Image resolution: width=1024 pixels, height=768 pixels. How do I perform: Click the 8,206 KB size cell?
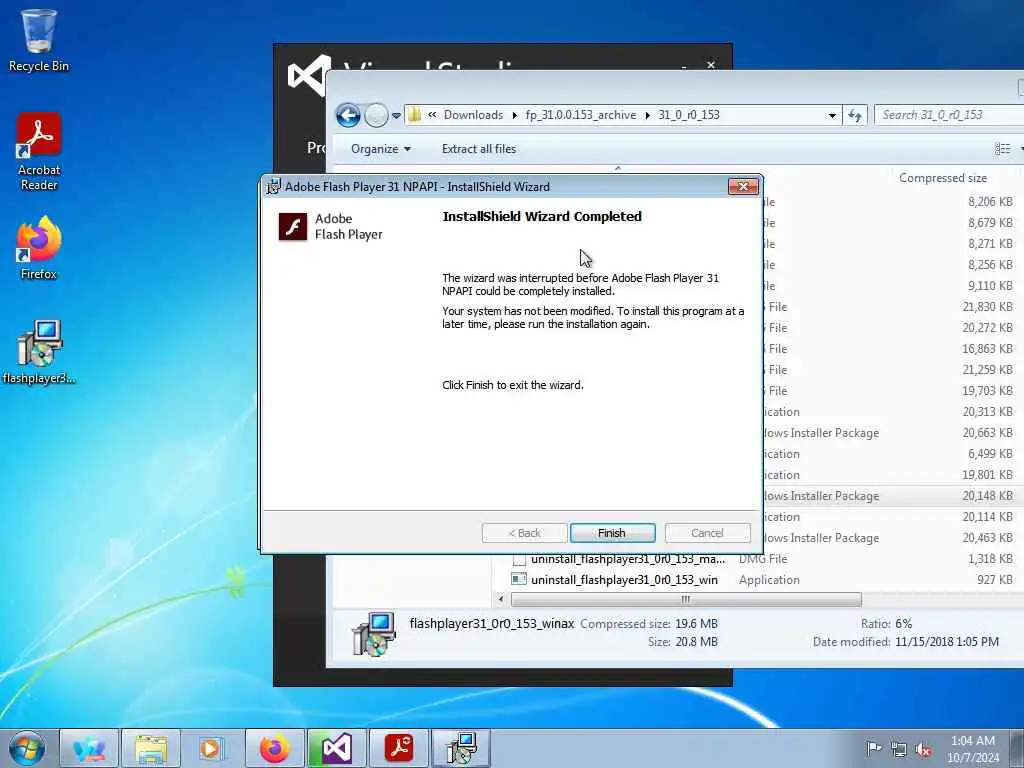click(x=990, y=202)
